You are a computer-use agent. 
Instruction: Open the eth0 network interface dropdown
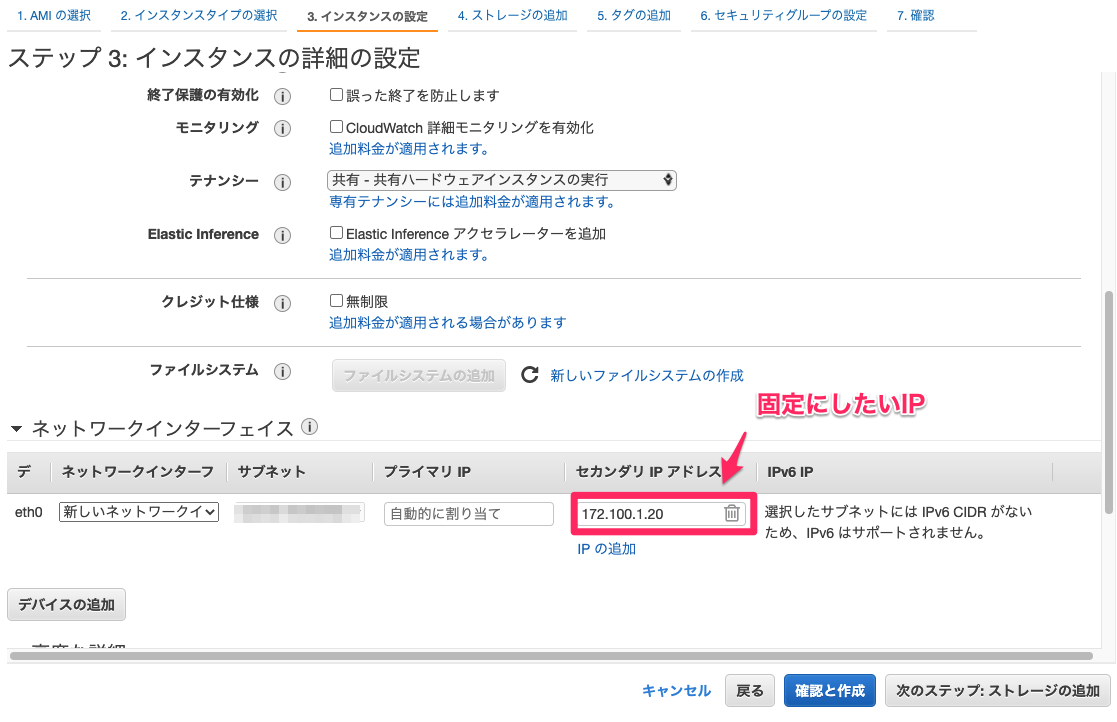click(137, 511)
